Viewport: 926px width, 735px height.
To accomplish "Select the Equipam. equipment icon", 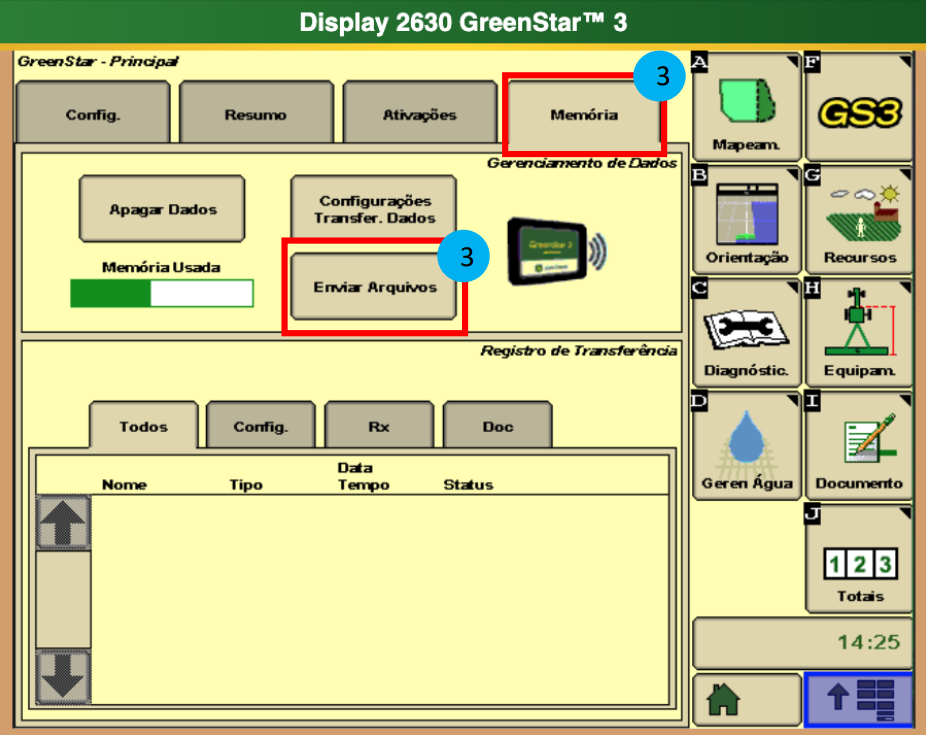I will (859, 332).
